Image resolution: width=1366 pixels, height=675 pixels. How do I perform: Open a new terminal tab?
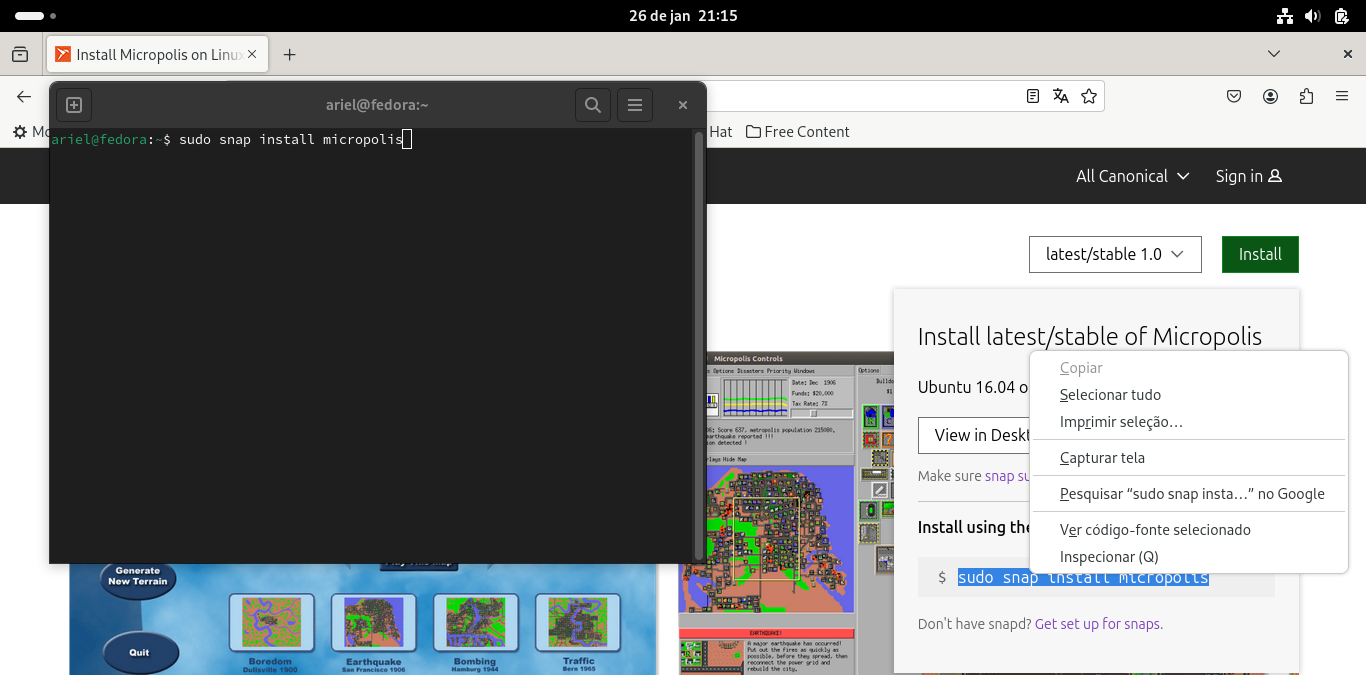coord(73,104)
